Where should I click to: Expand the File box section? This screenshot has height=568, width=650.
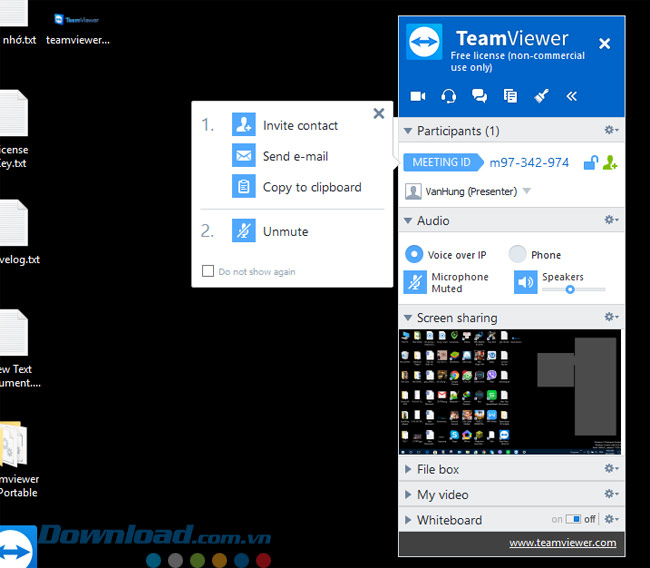(x=408, y=469)
